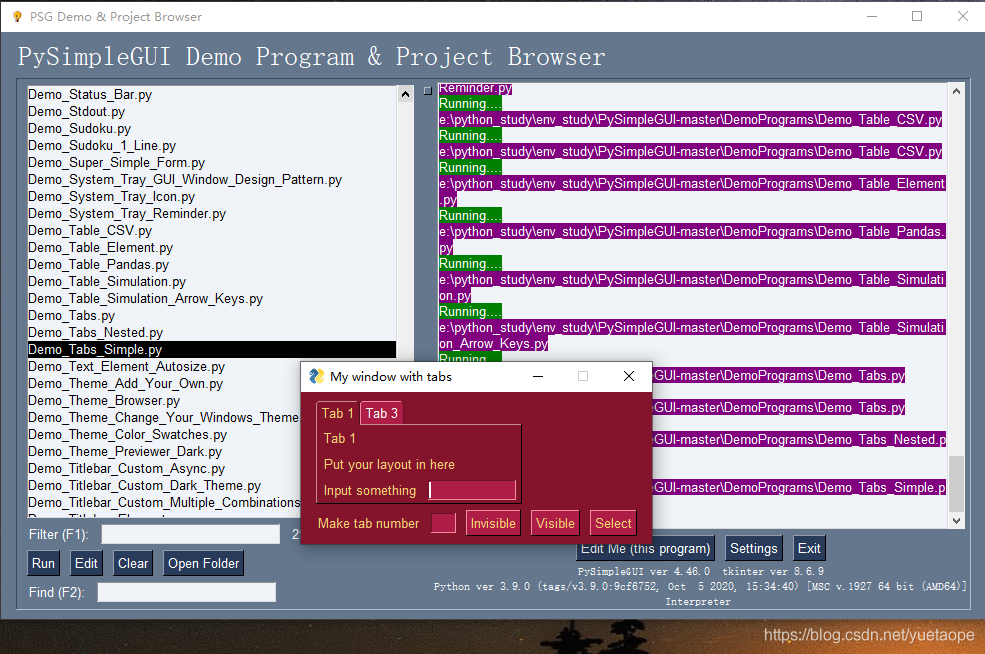The image size is (985, 654).
Task: Select Demo_Table_Pandas.py in the list
Action: pos(212,264)
